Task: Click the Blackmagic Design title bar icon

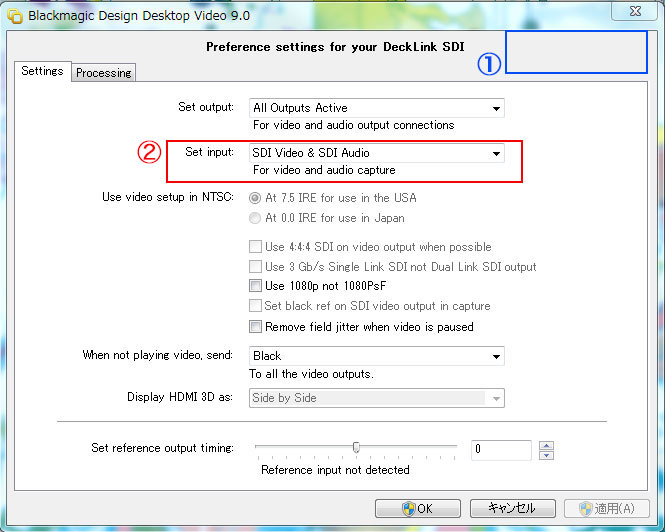Action: pos(15,16)
